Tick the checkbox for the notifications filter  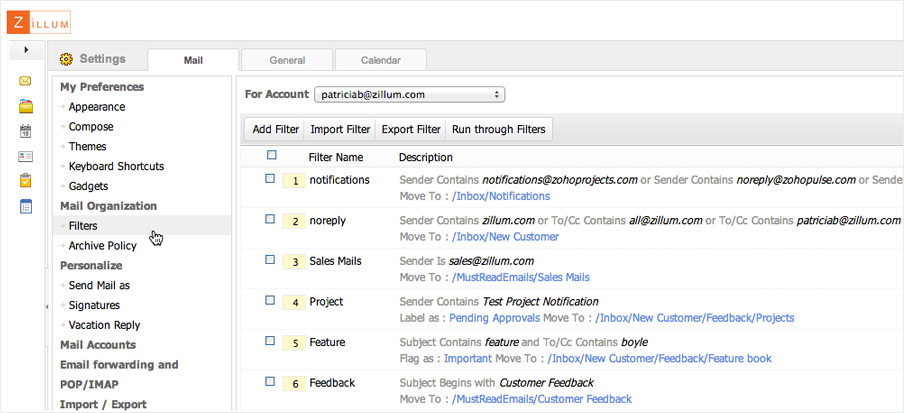(x=270, y=179)
